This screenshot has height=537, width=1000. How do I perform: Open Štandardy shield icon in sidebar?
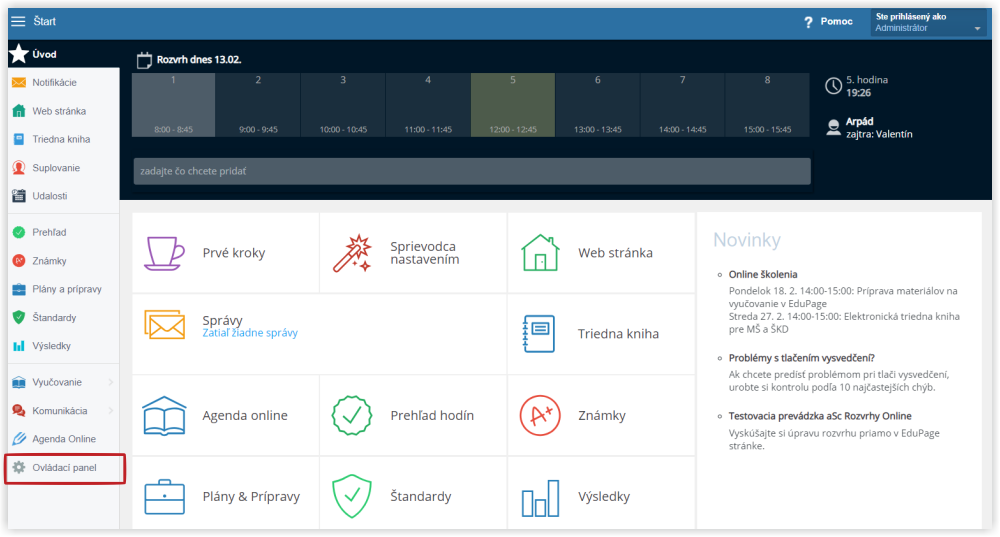[x=19, y=318]
